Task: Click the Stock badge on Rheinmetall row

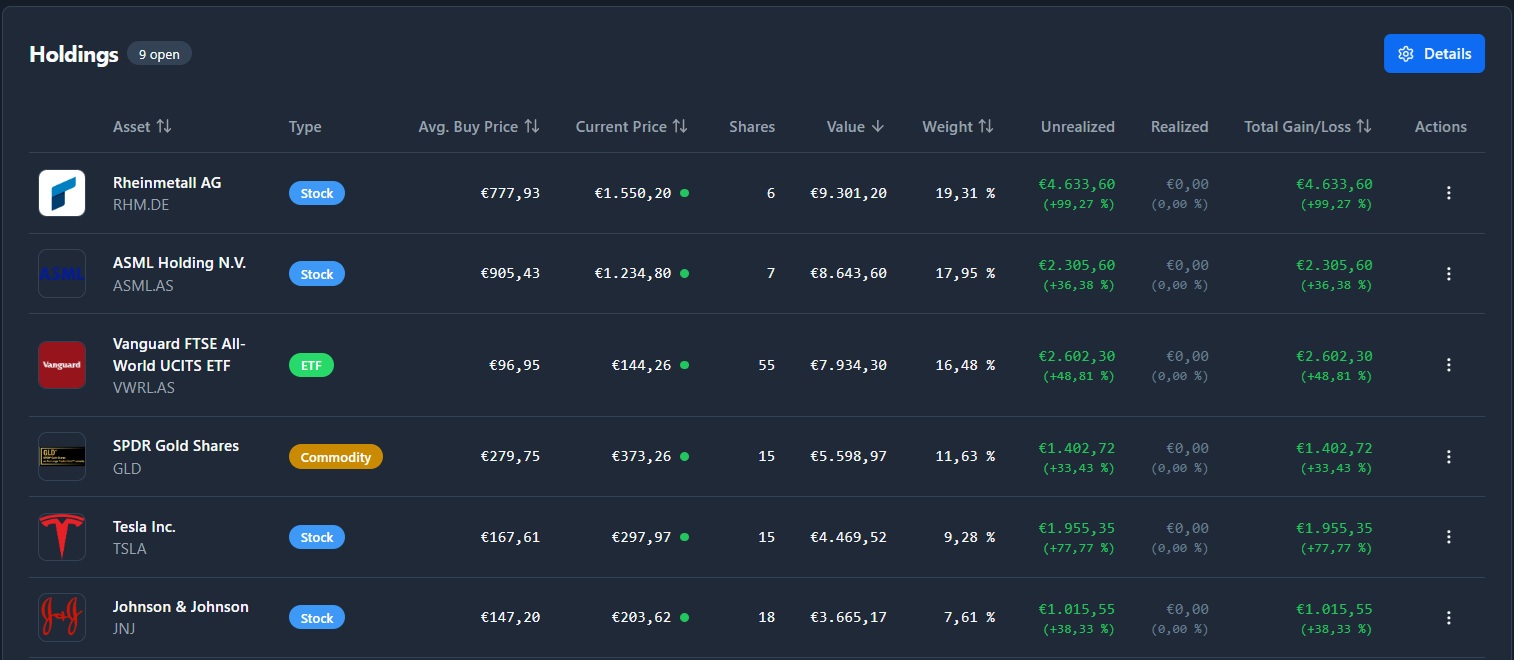Action: (x=317, y=193)
